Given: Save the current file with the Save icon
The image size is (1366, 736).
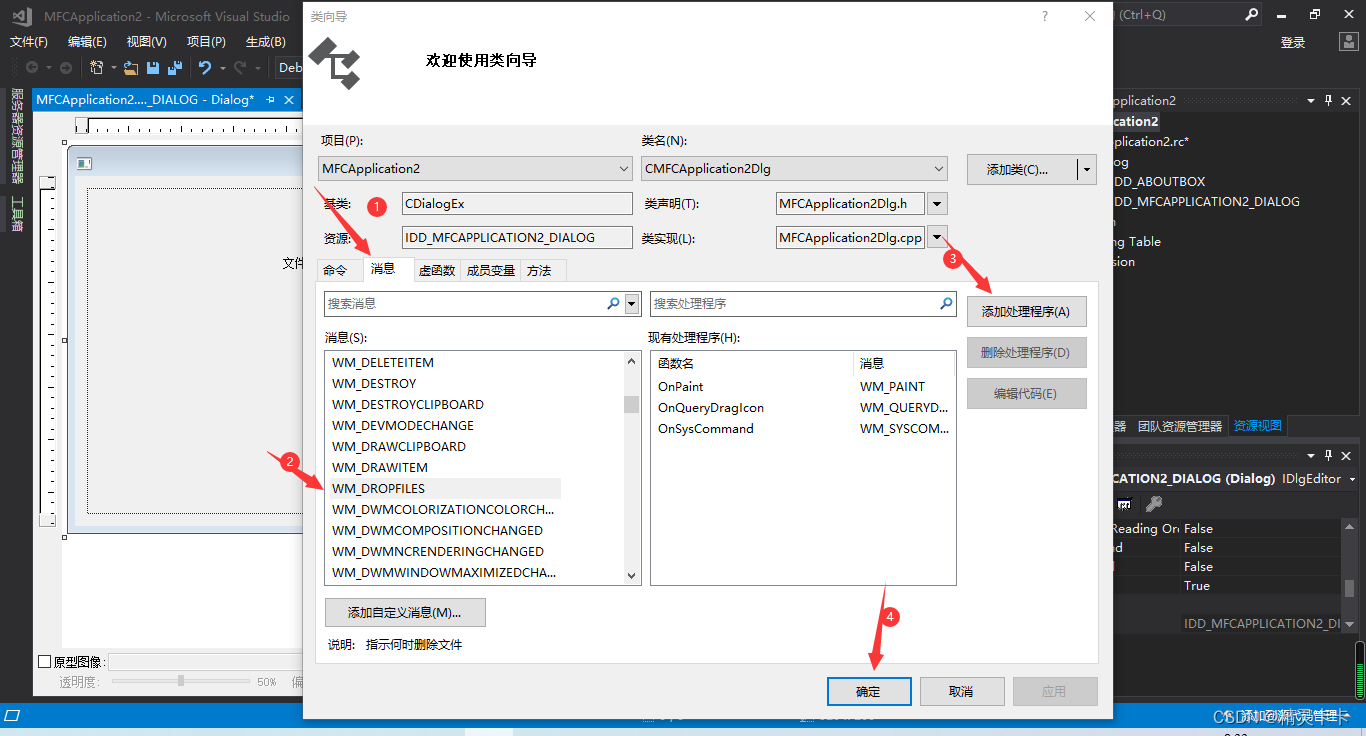Looking at the screenshot, I should coord(152,67).
